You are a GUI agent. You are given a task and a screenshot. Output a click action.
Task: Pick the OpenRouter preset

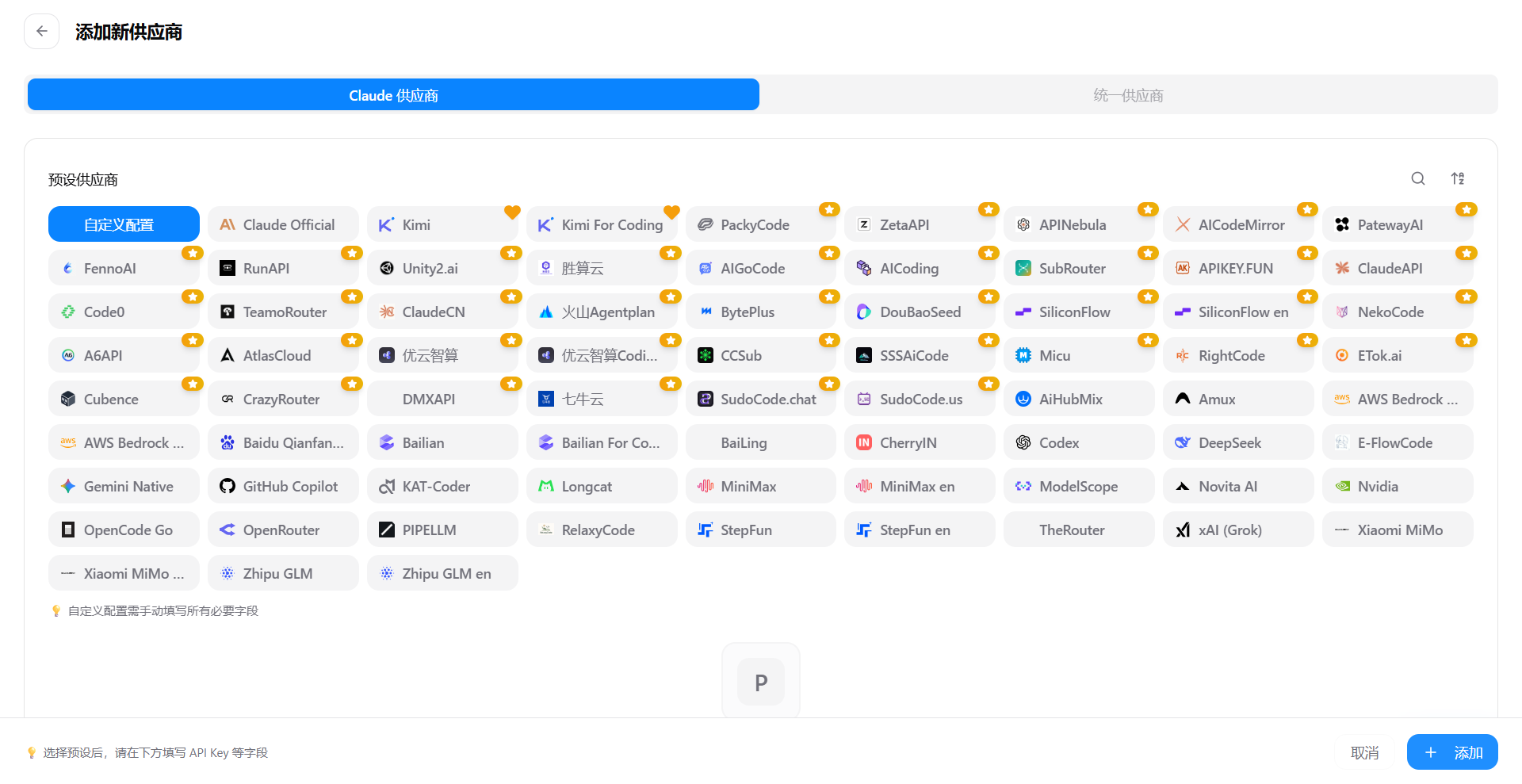[283, 530]
